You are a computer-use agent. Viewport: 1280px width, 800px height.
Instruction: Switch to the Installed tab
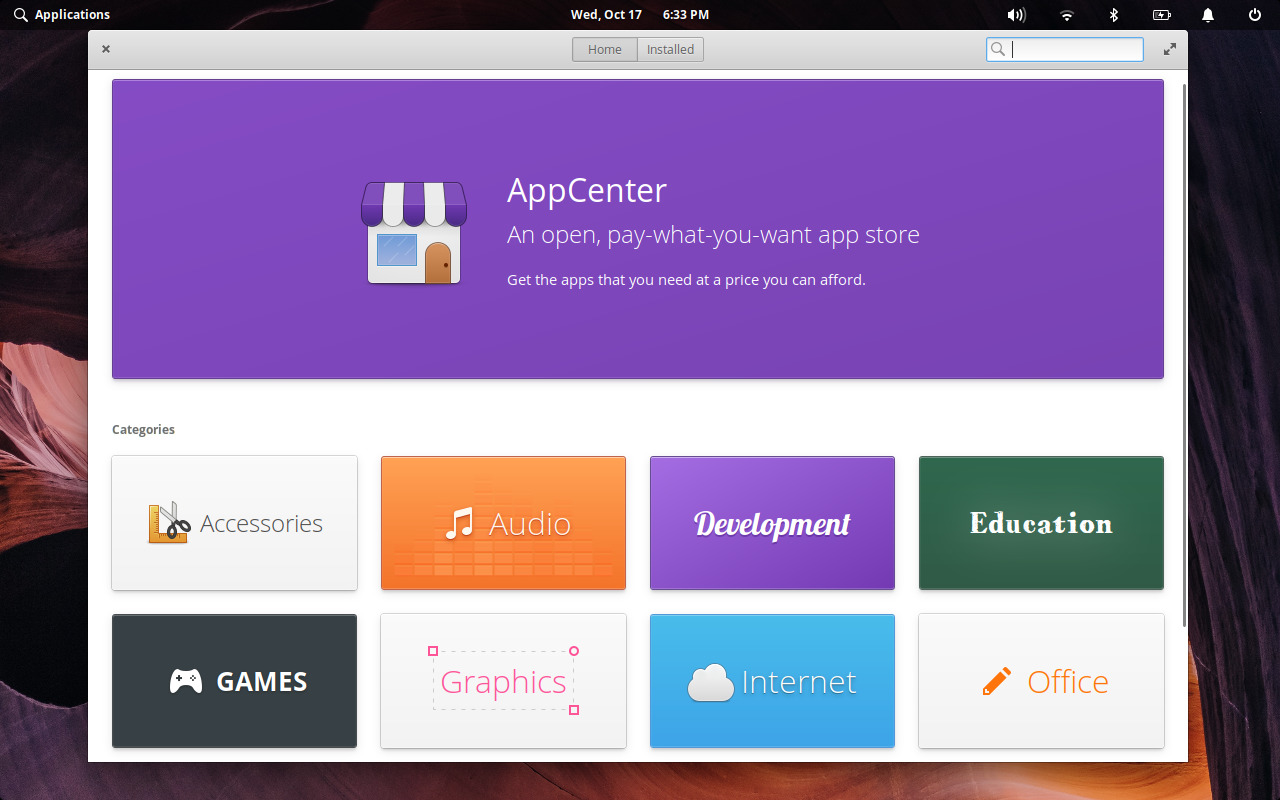[670, 48]
